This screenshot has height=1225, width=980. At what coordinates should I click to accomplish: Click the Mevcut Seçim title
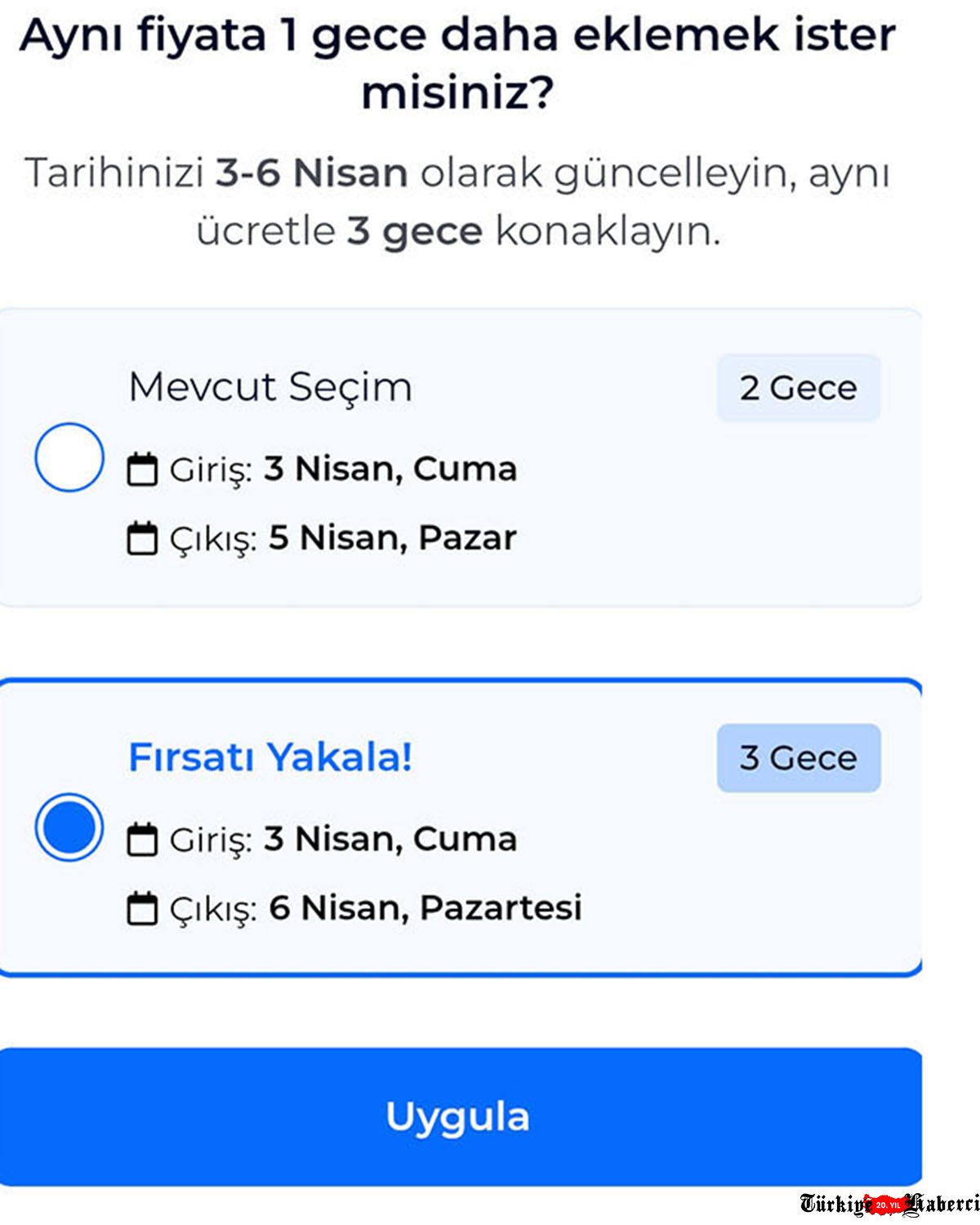(270, 386)
